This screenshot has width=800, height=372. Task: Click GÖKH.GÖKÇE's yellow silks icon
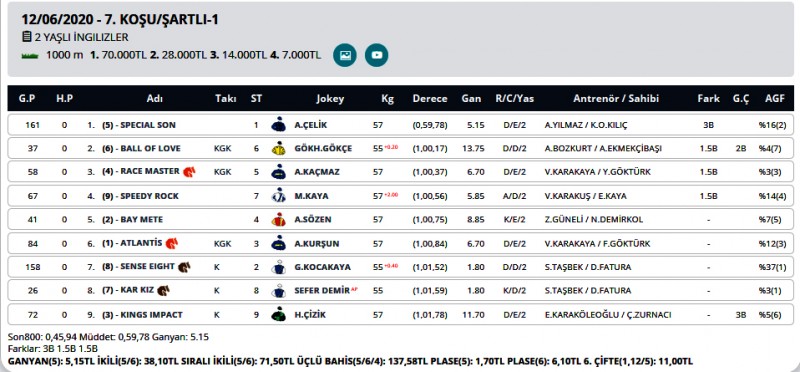click(278, 148)
